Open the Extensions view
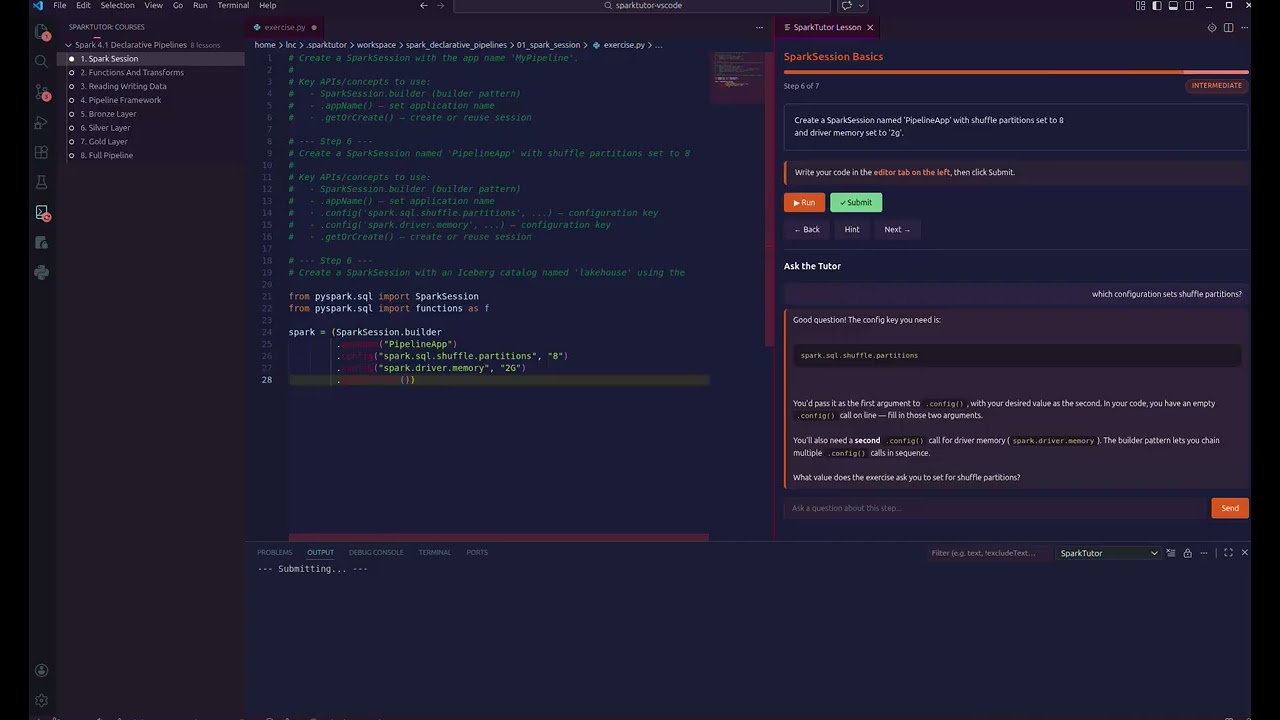This screenshot has width=1280, height=720. (x=41, y=152)
